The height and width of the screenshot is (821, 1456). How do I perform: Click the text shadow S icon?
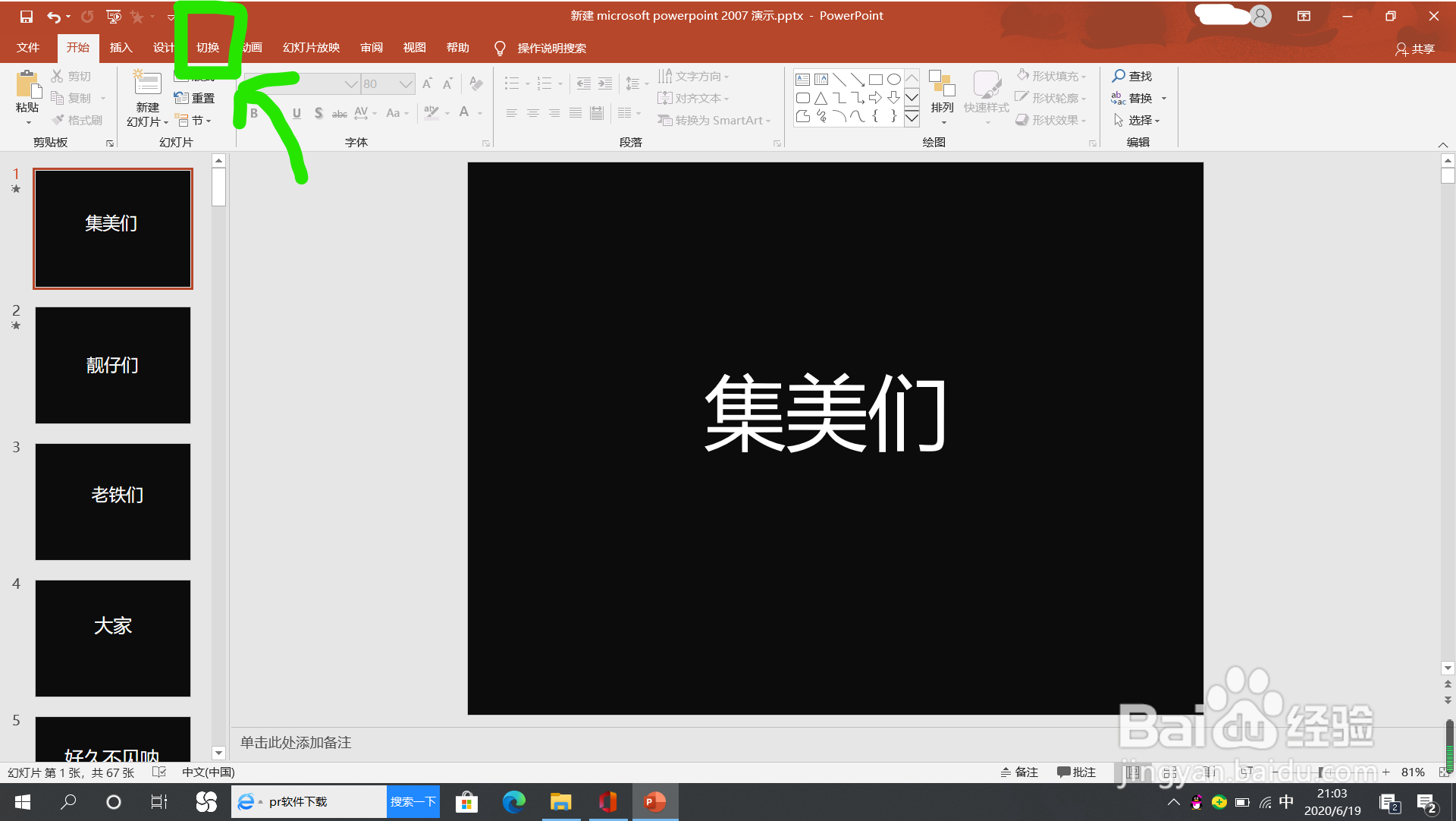318,113
